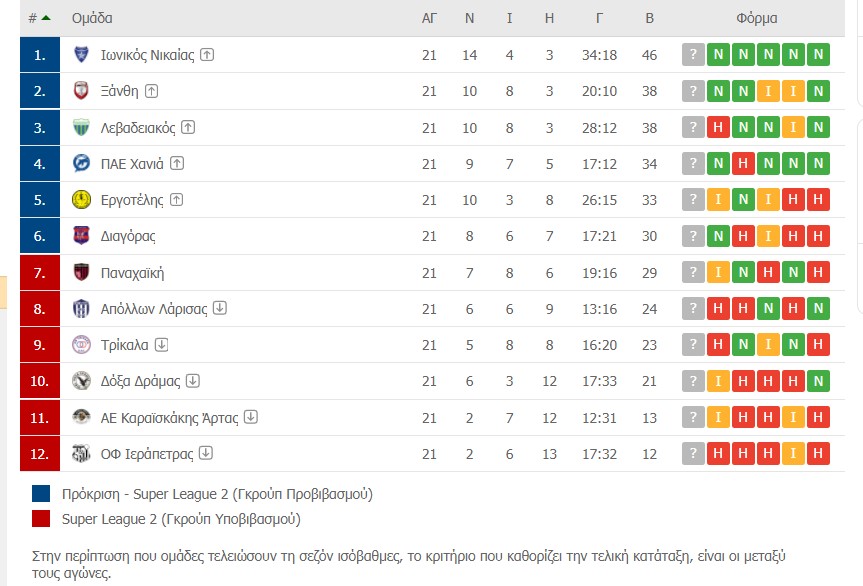863x586 pixels.
Task: Click the ΟΦ Ιεράπετρας club crest
Action: coord(82,454)
